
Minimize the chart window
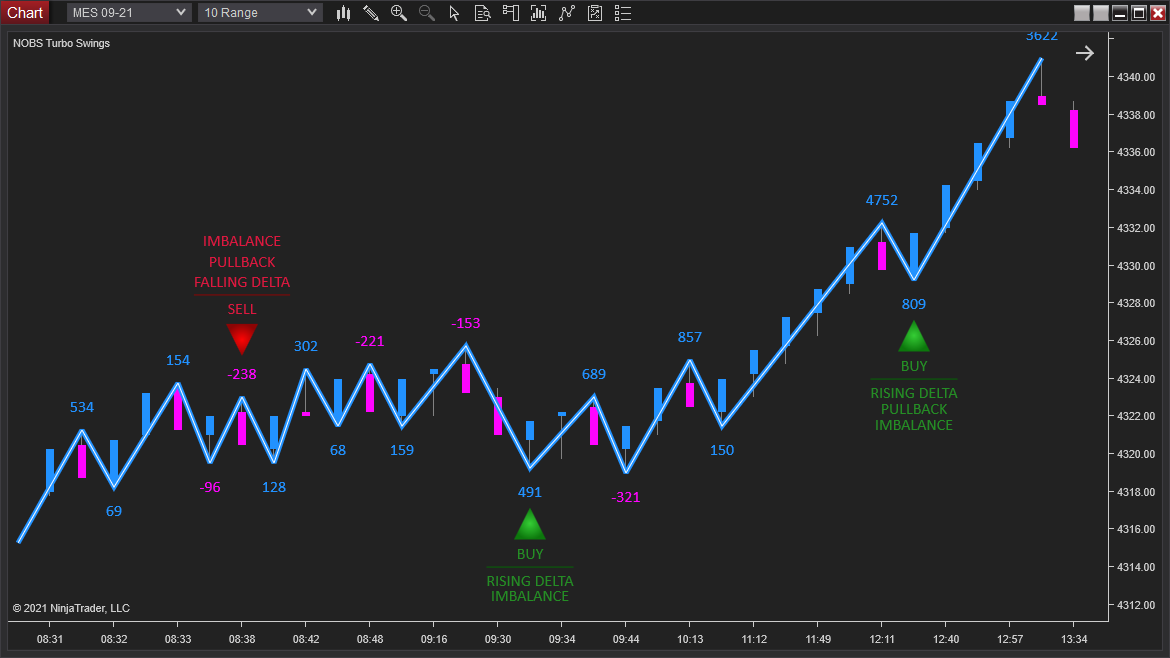[x=1119, y=13]
